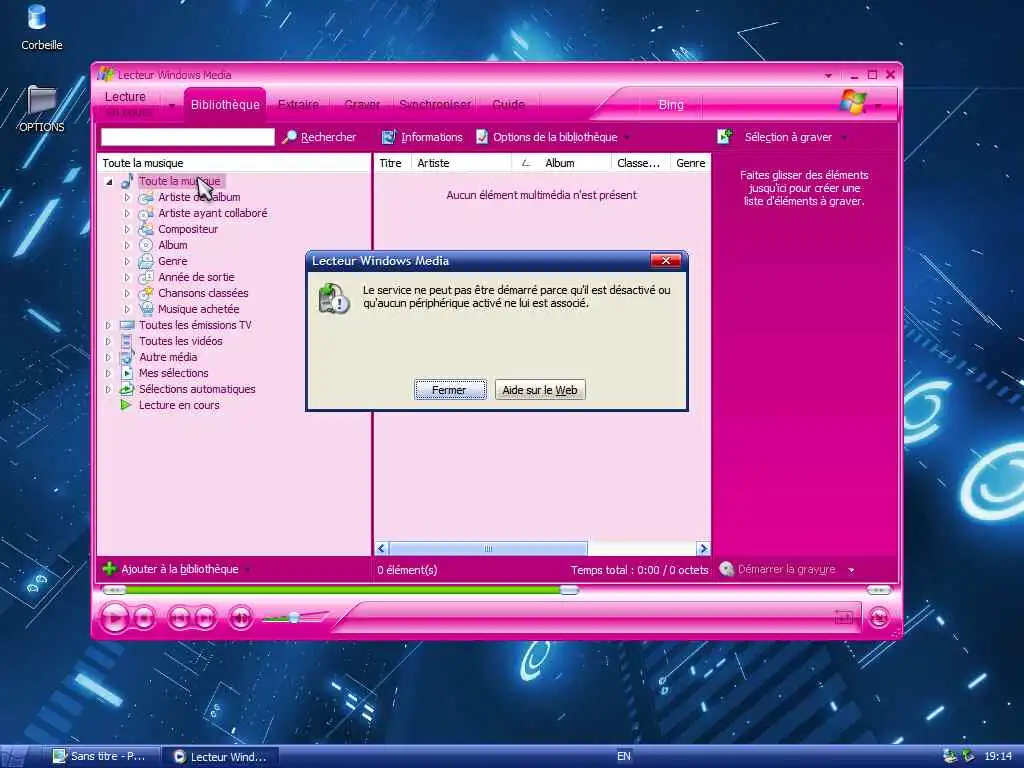Close the Lecteur Windows Media error dialog
Viewport: 1024px width, 768px height.
click(x=665, y=261)
